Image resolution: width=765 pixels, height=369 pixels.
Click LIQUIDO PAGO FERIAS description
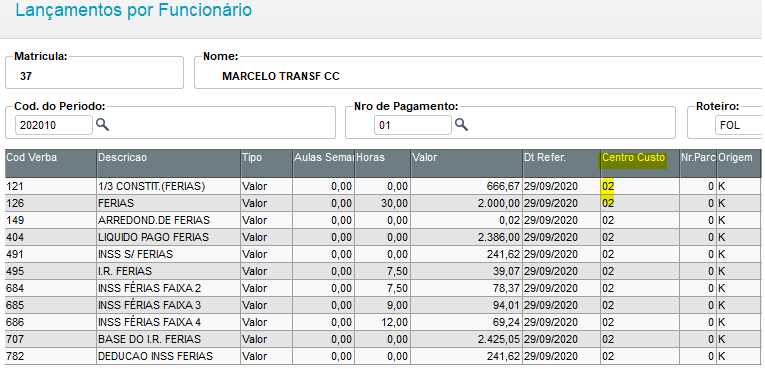click(169, 237)
